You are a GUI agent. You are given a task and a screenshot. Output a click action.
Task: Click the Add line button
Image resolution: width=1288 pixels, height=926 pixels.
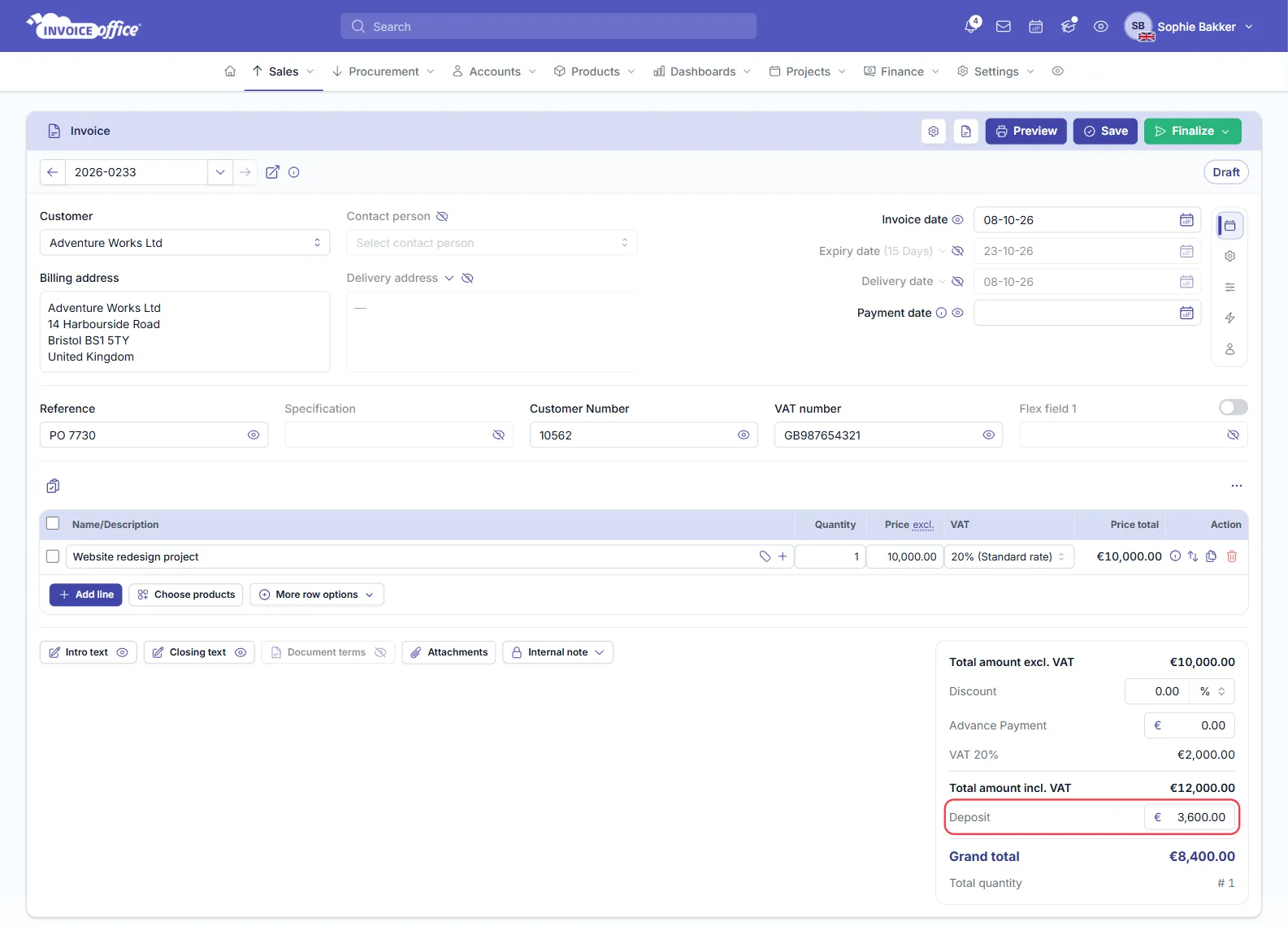click(x=86, y=595)
